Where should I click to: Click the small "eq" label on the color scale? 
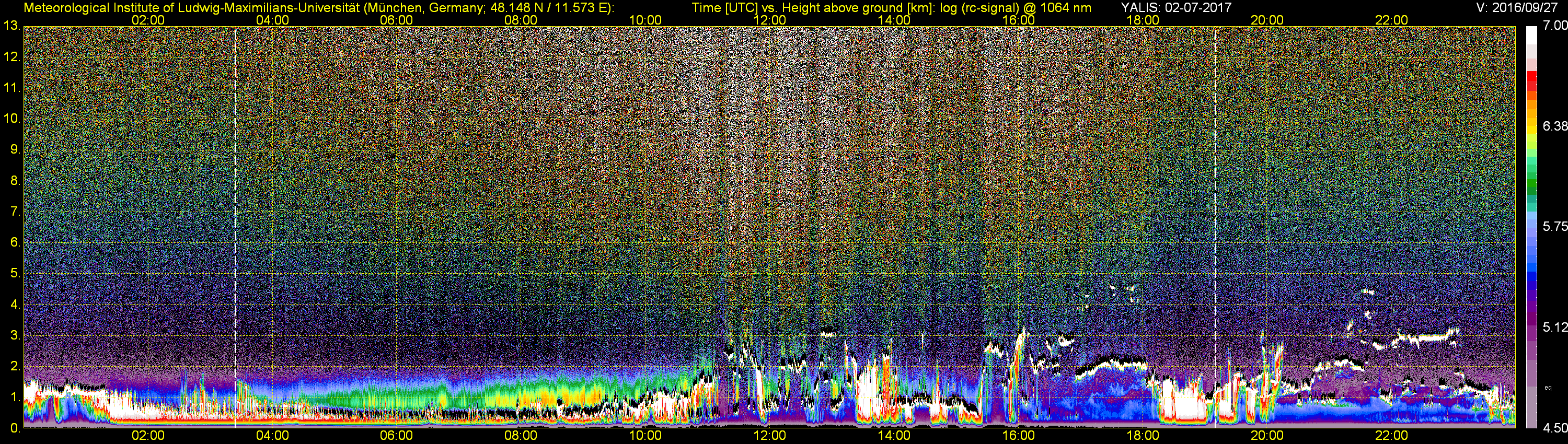(x=1548, y=388)
